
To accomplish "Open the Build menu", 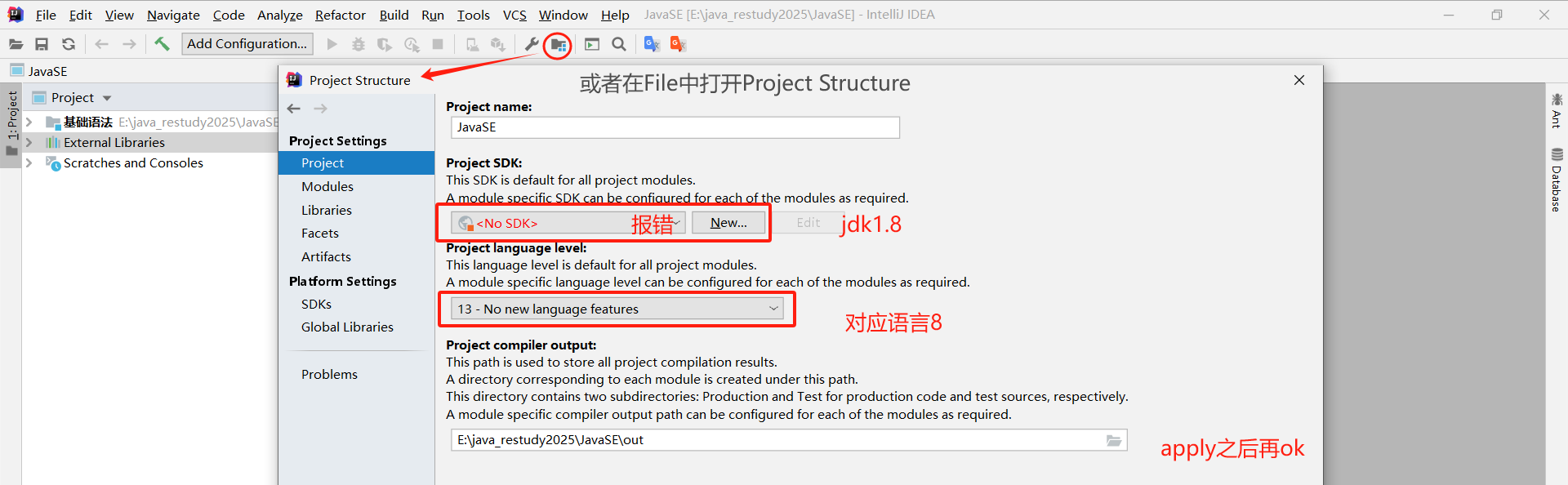I will click(394, 15).
